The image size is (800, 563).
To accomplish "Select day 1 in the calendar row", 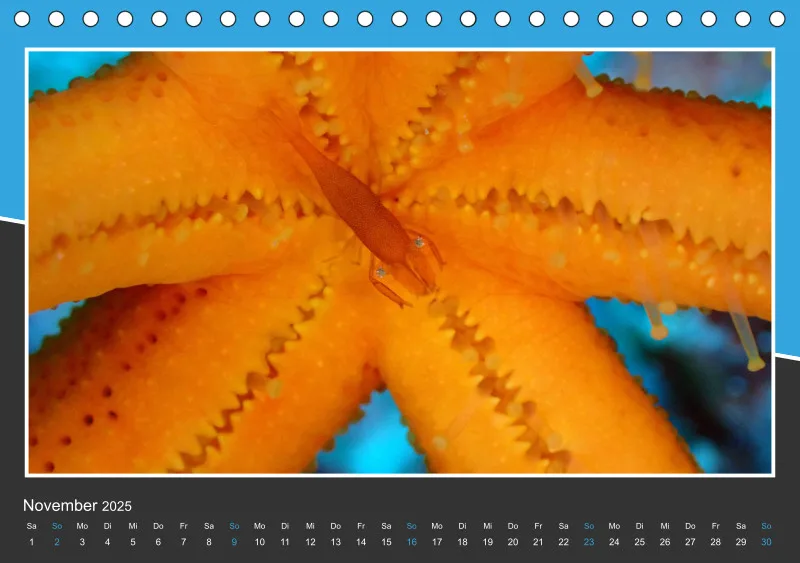I will tap(32, 542).
